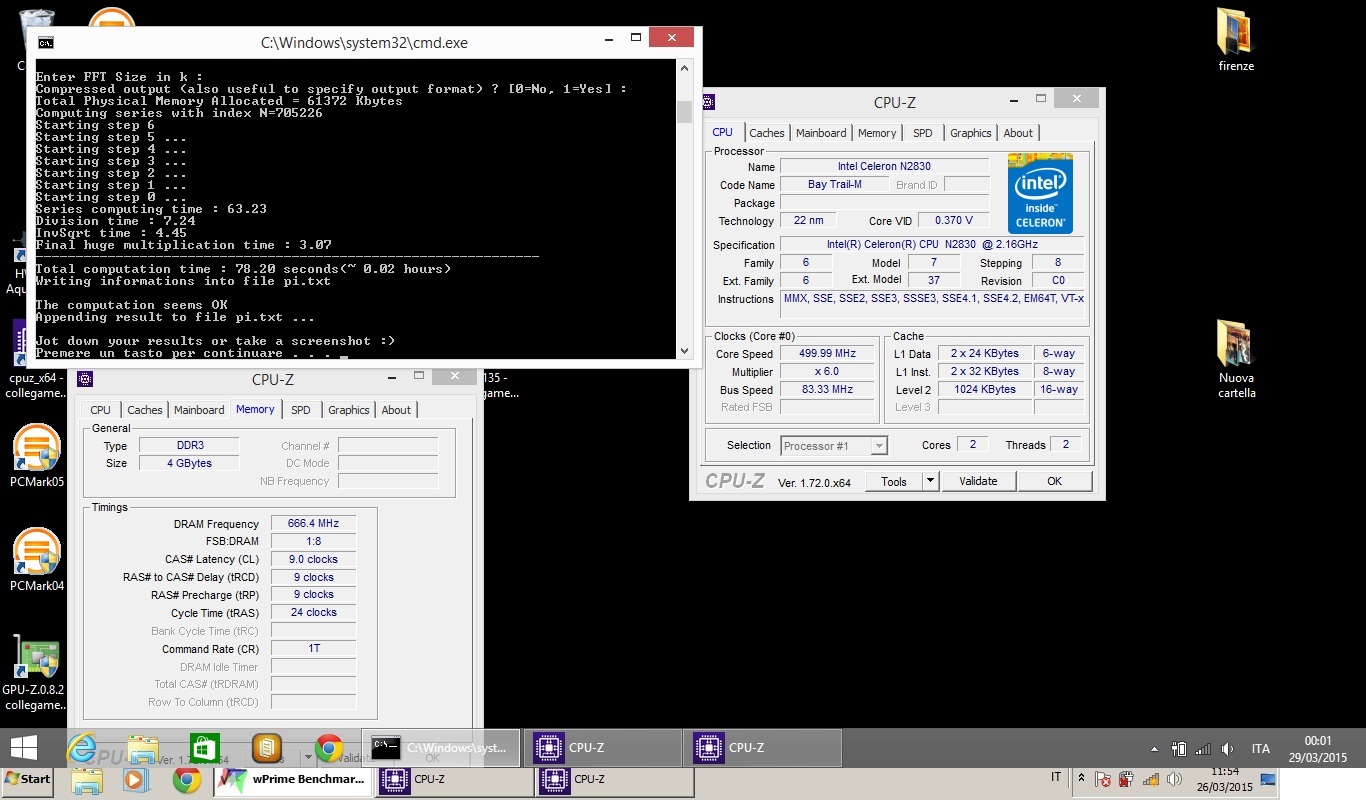Expand the Tools dropdown arrow in CPU-Z
This screenshot has width=1366, height=800.
(930, 481)
